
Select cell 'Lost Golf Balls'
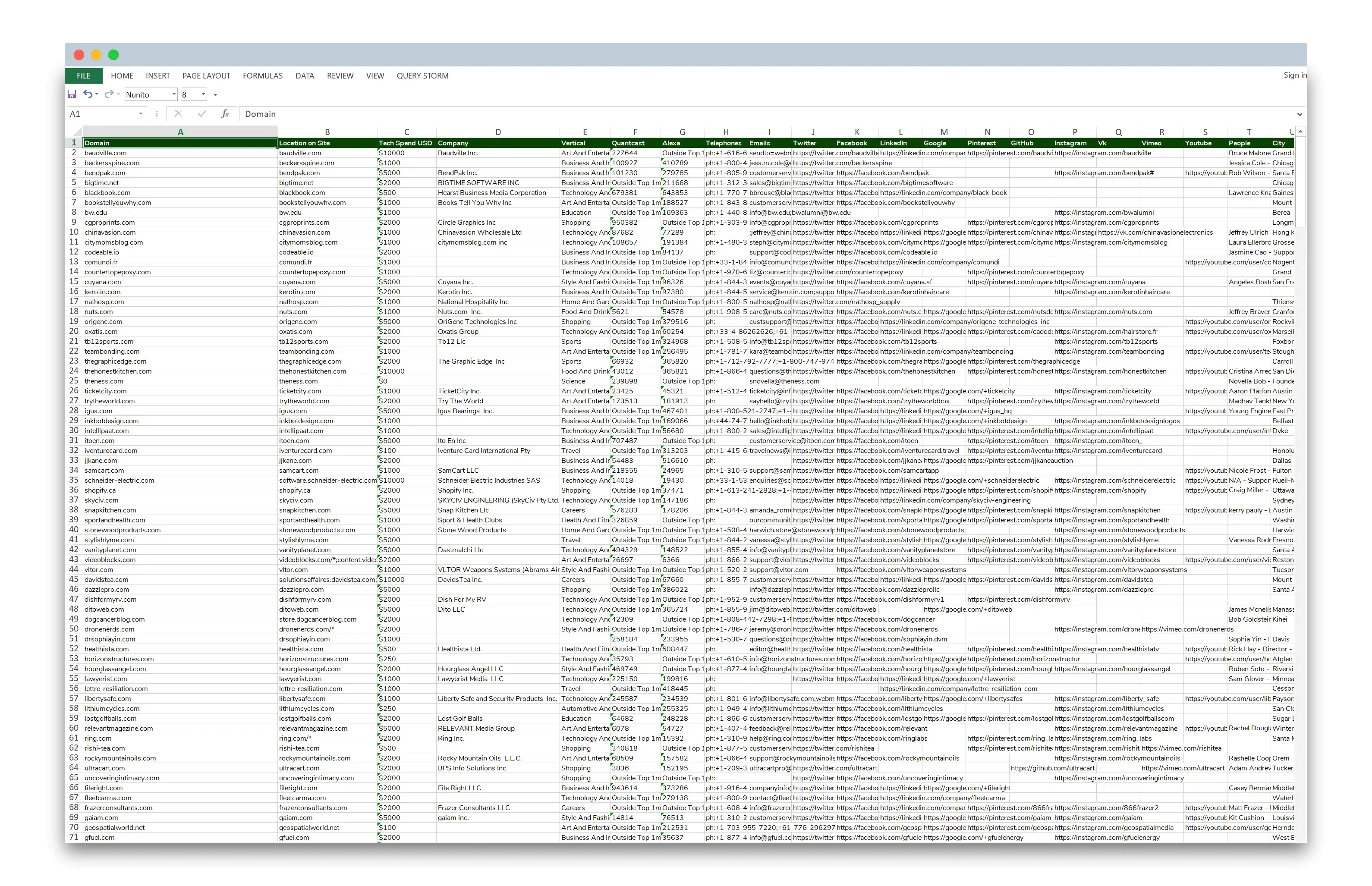click(x=497, y=719)
